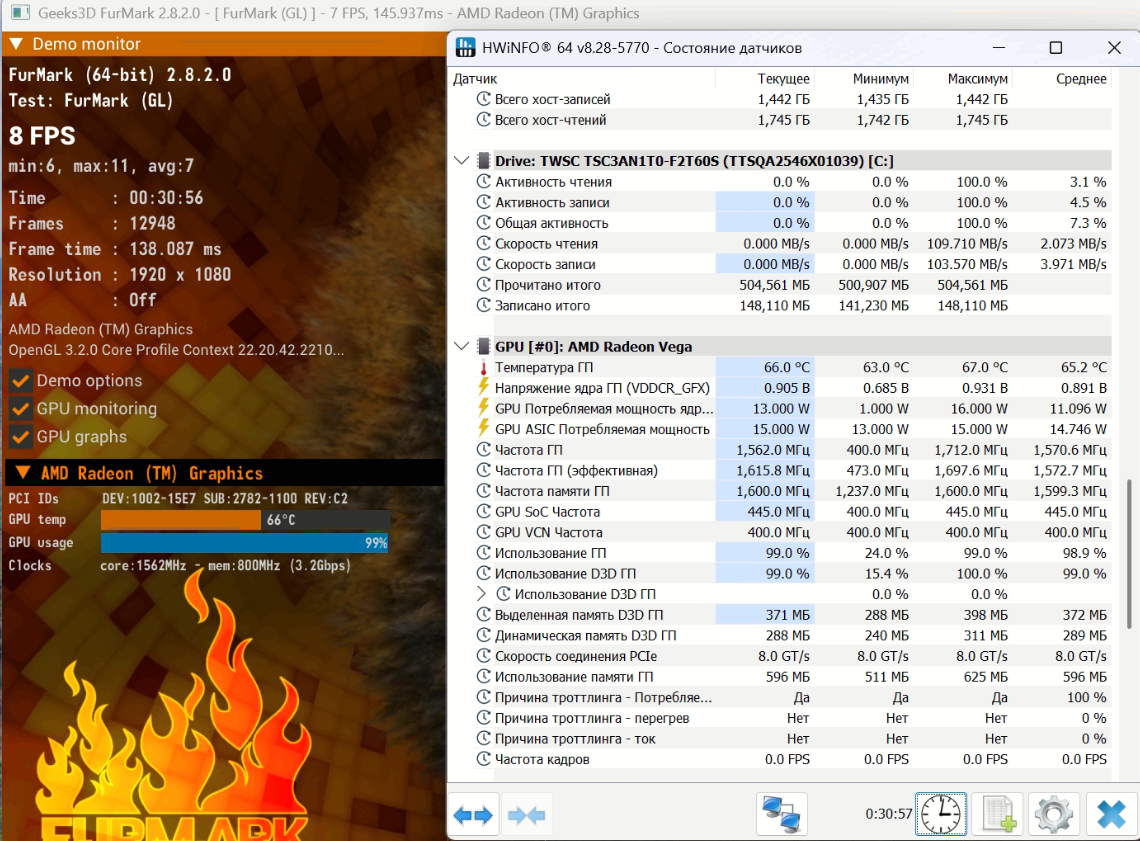The height and width of the screenshot is (841, 1140).
Task: Click the chip icon next to GPU [#0]
Action: point(483,347)
